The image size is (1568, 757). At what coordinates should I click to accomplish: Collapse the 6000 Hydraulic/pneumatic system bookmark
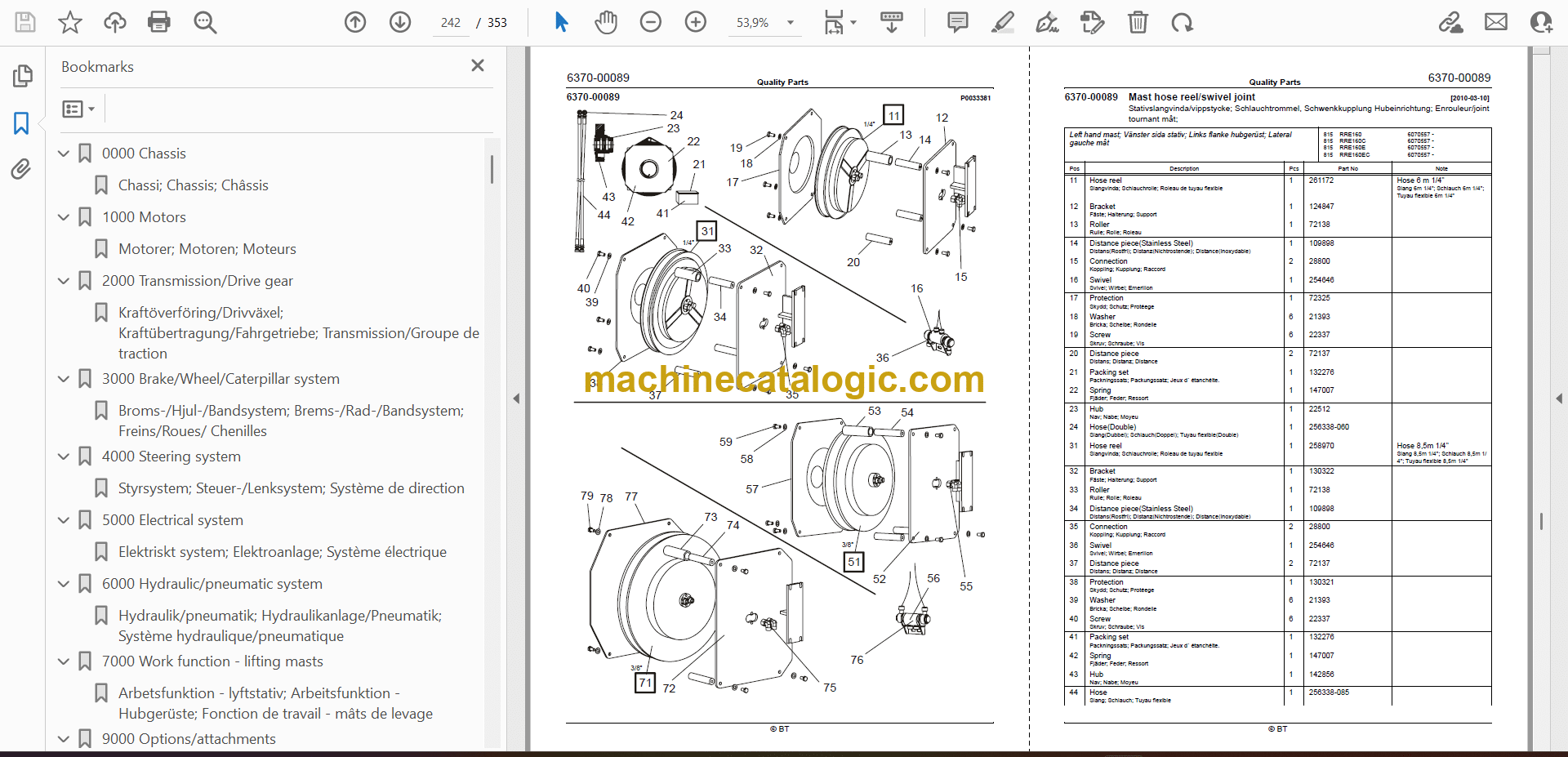(x=64, y=583)
